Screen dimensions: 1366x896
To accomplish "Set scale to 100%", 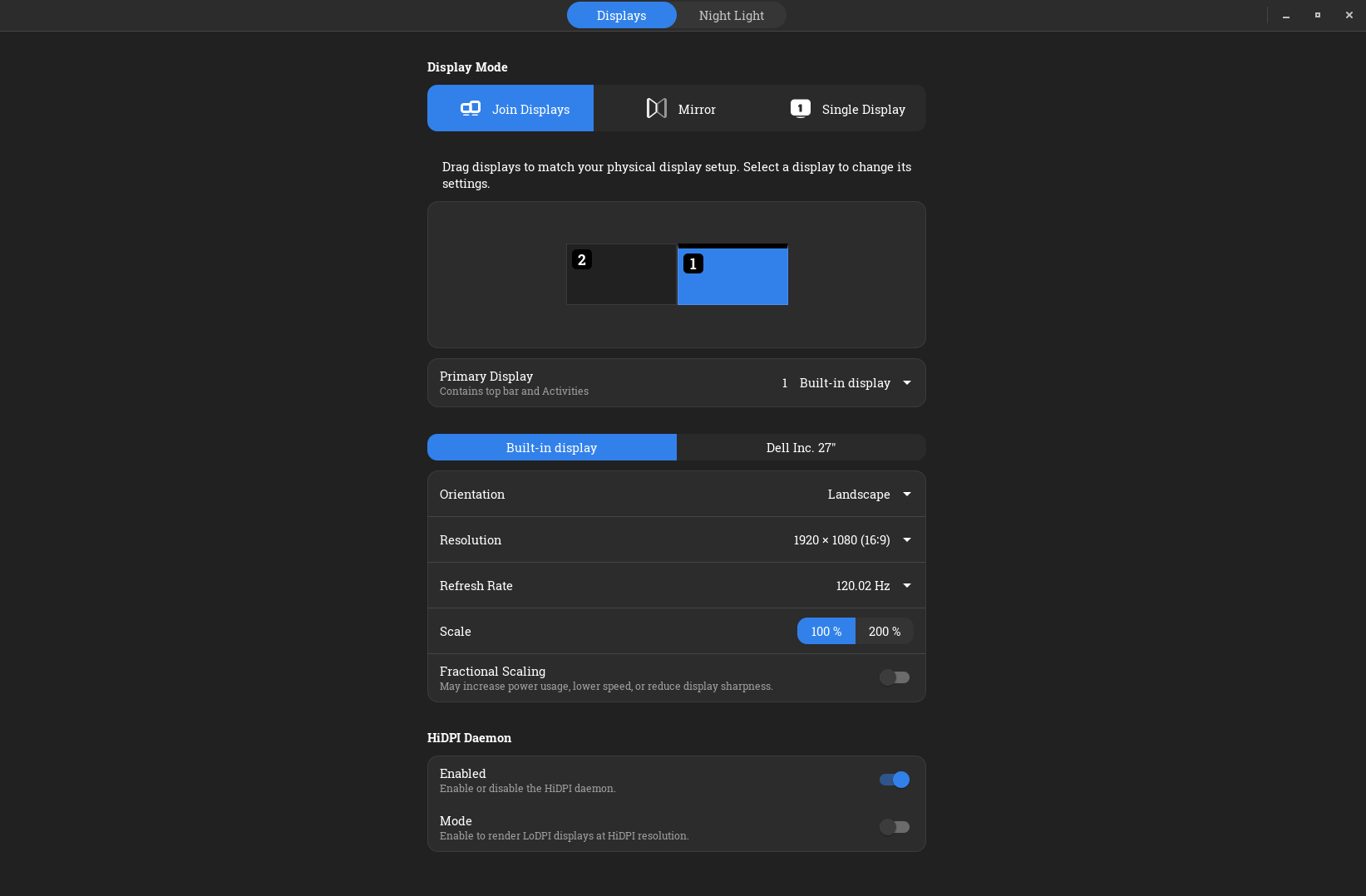I will point(825,631).
